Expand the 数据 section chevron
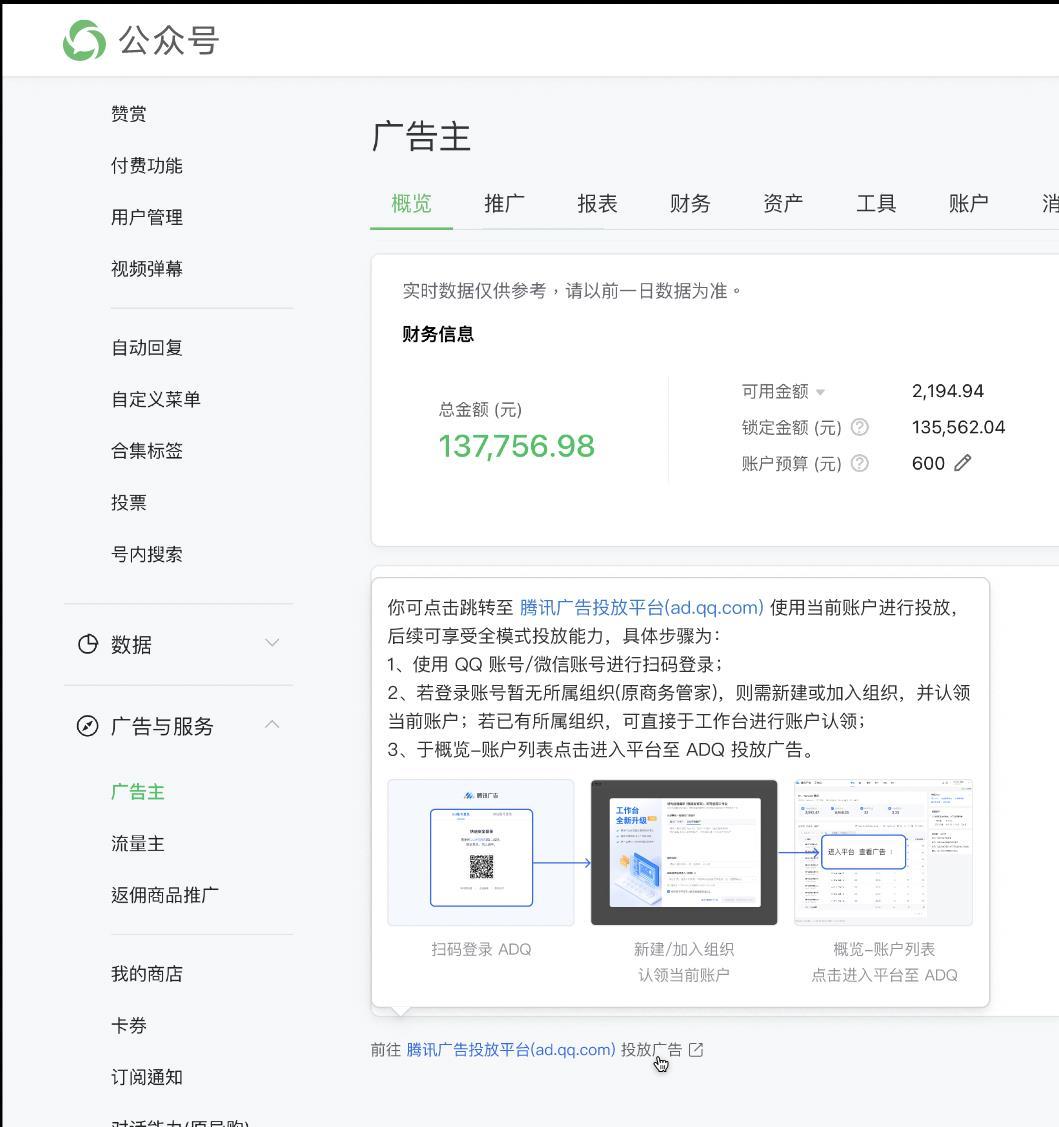Viewport: 1059px width, 1127px height. tap(271, 645)
